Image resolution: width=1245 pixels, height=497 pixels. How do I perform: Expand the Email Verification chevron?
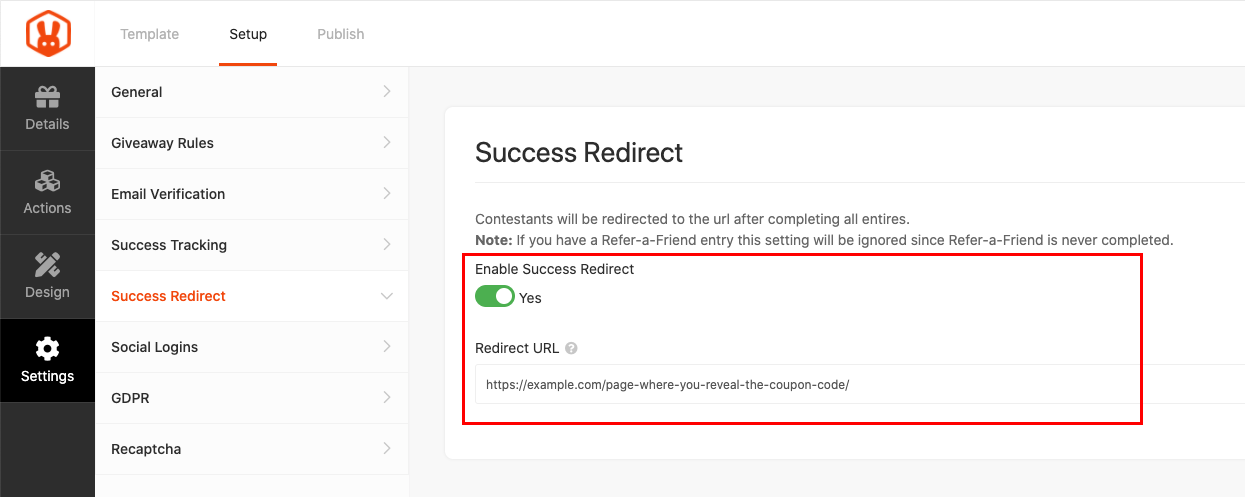click(x=387, y=194)
